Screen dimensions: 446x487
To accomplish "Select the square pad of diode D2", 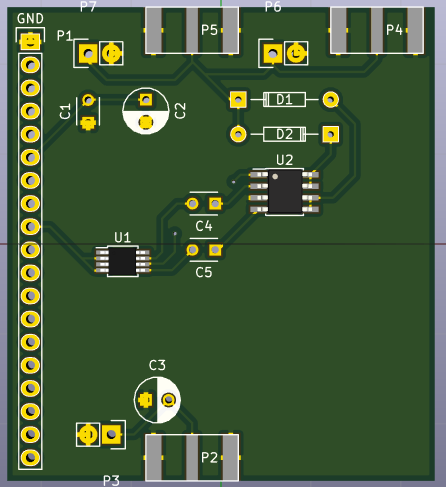I will point(331,134).
